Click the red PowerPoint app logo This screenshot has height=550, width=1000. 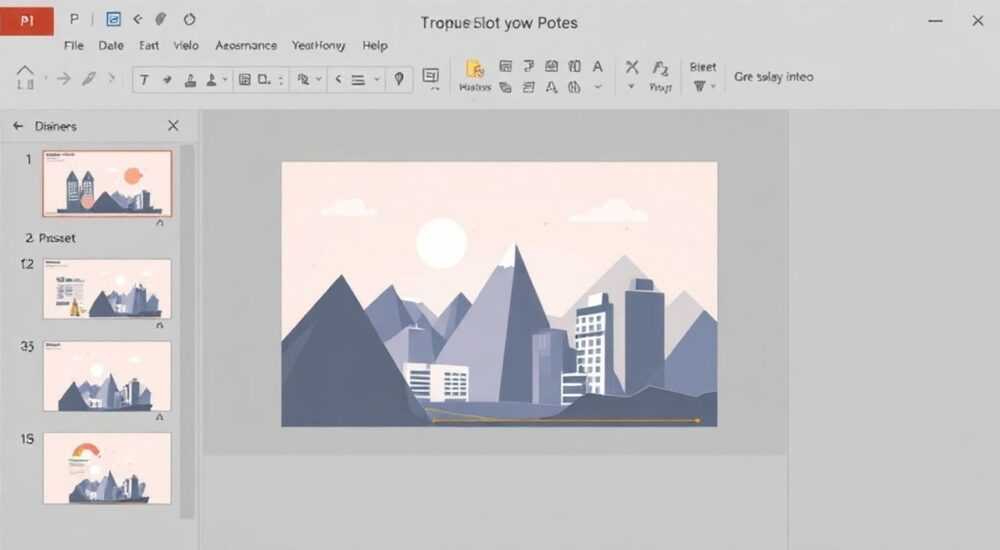(x=27, y=20)
